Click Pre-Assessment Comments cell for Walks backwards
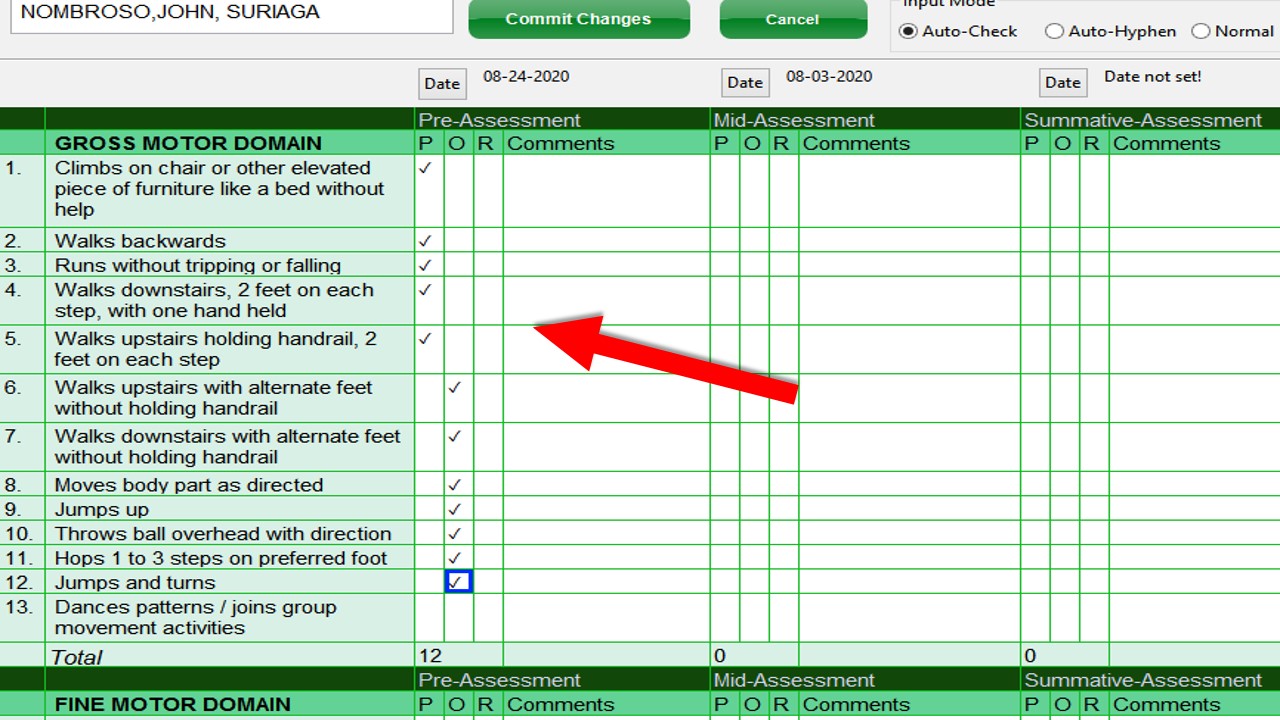Screen dimensions: 1280x720 (x=606, y=241)
